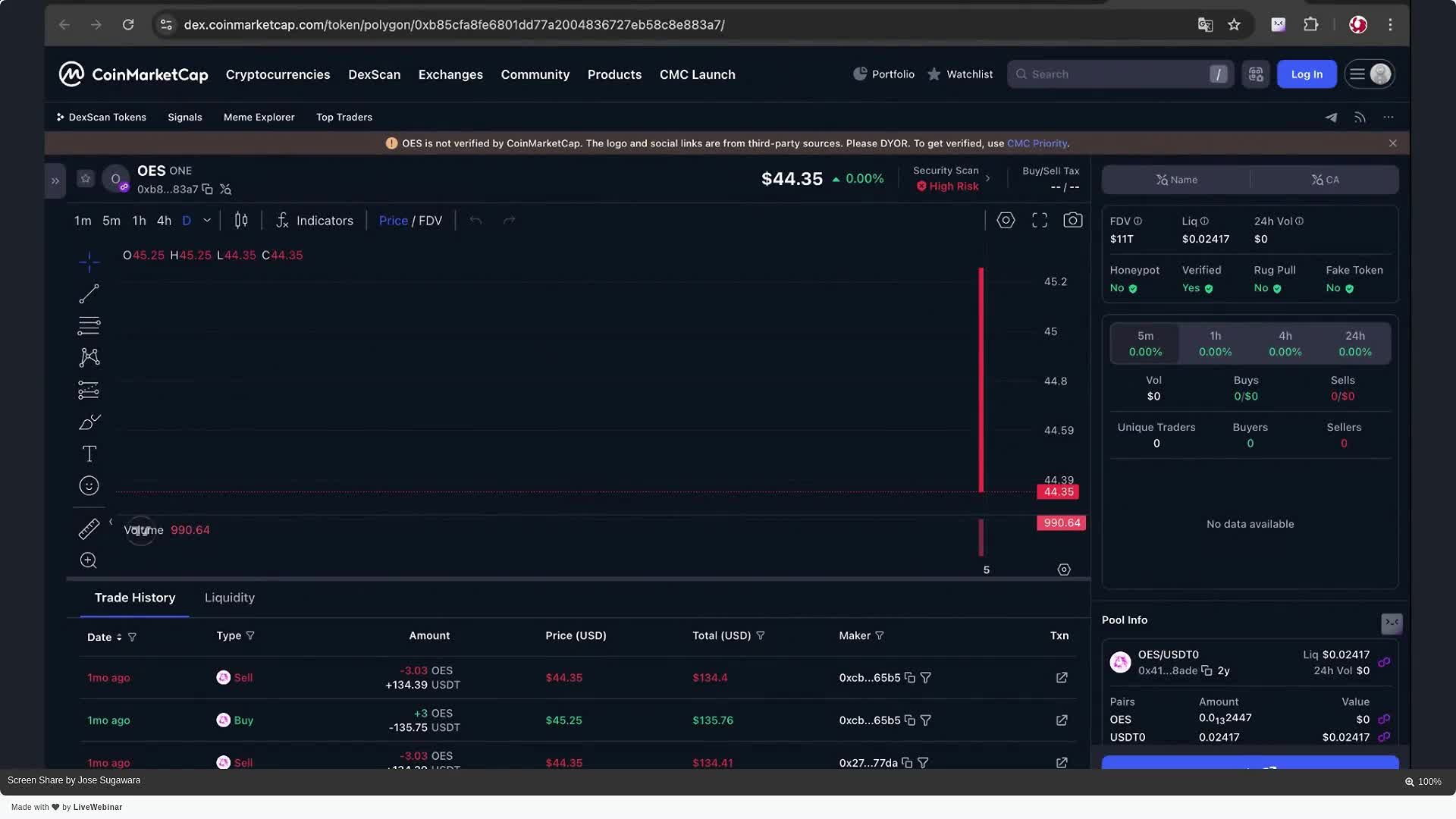
Task: Copy the OES contract address
Action: 207,190
